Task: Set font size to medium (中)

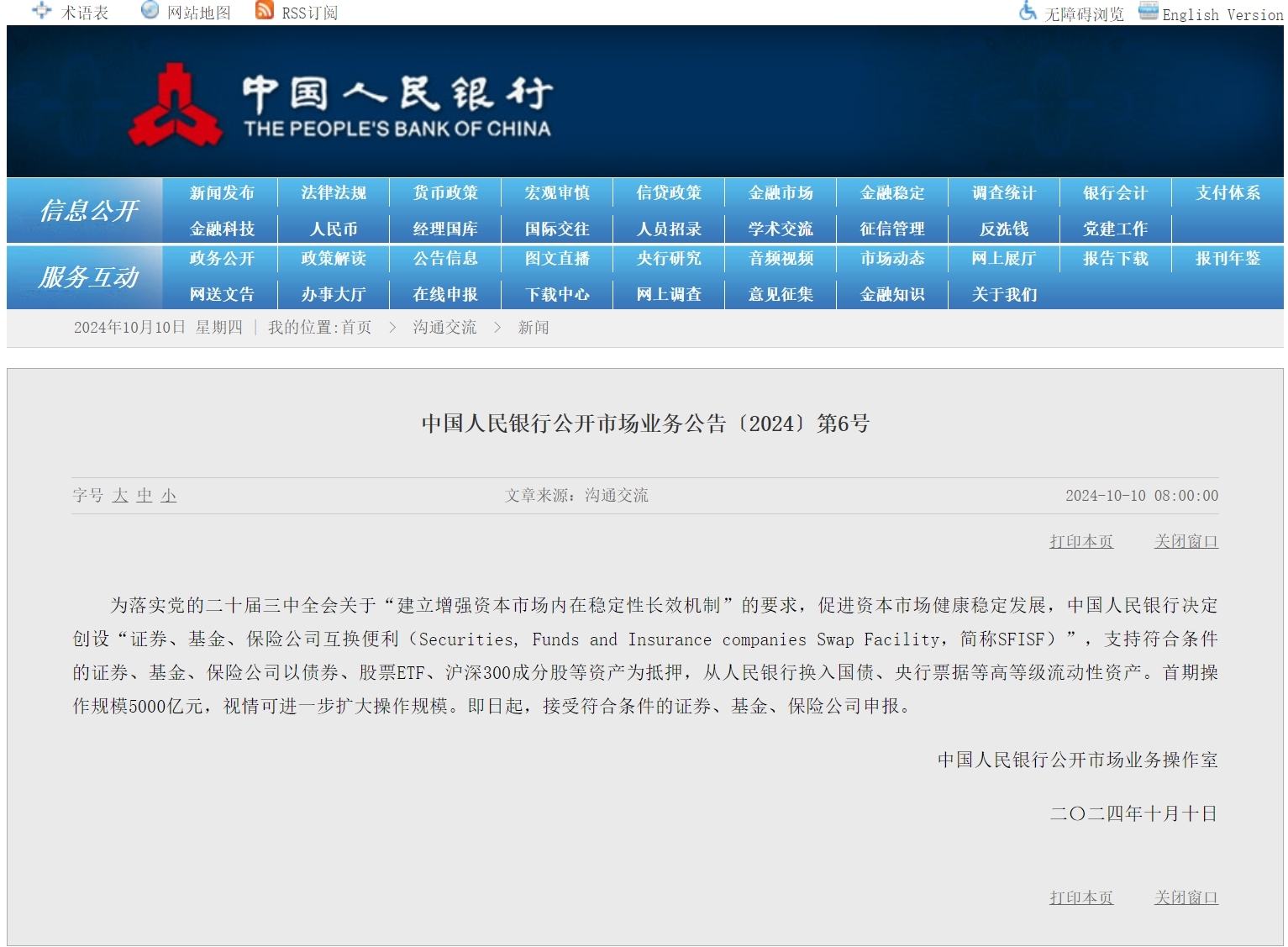Action: click(145, 496)
